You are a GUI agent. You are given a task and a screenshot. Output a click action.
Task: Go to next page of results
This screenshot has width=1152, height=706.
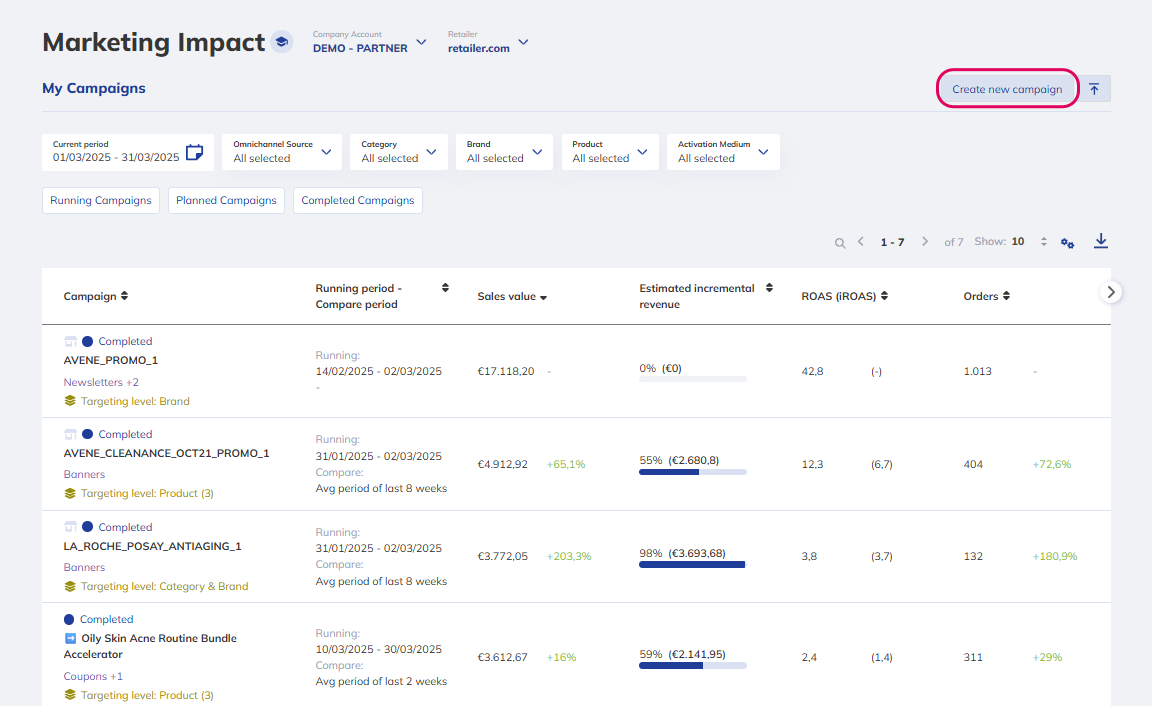pos(925,242)
